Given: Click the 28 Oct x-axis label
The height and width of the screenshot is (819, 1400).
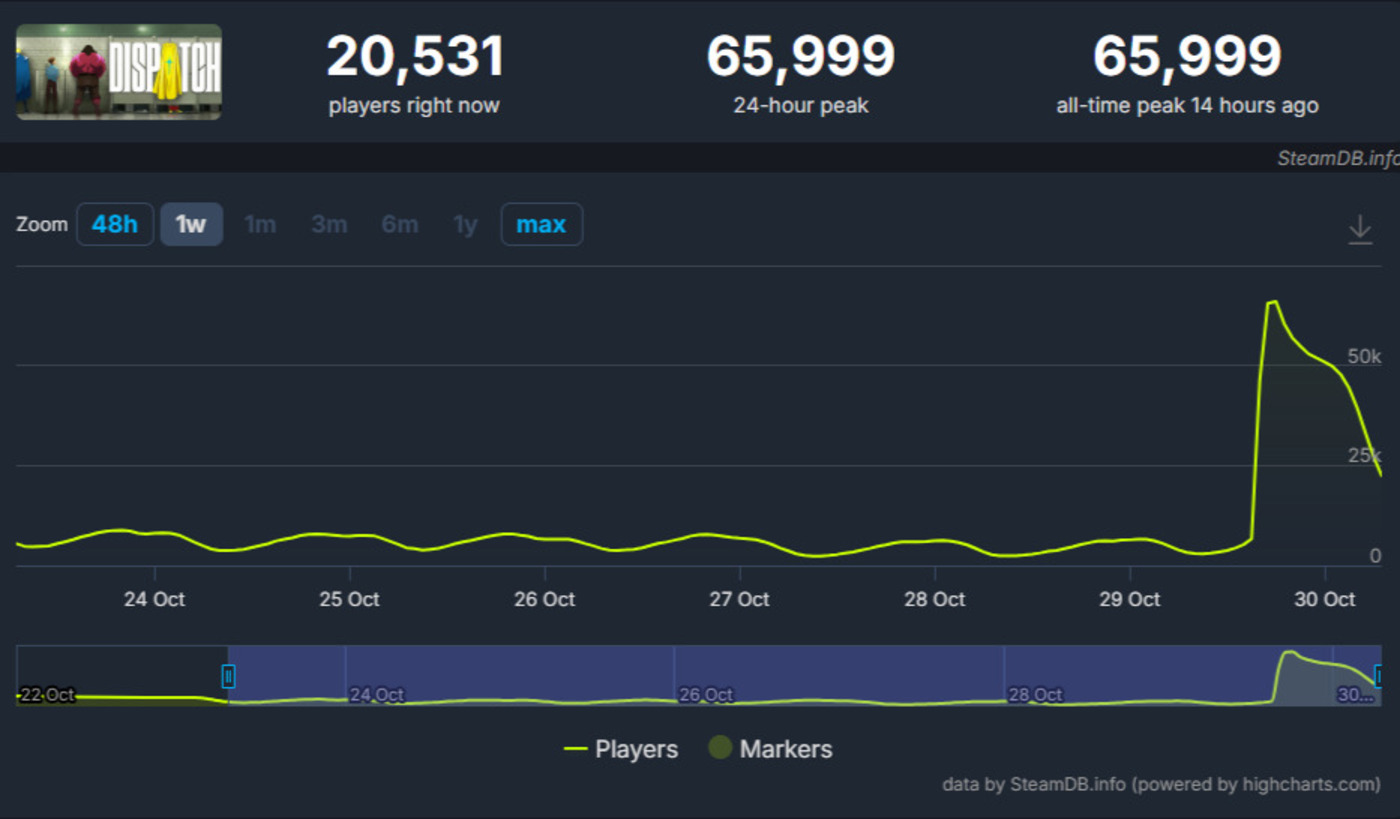Looking at the screenshot, I should (x=935, y=599).
